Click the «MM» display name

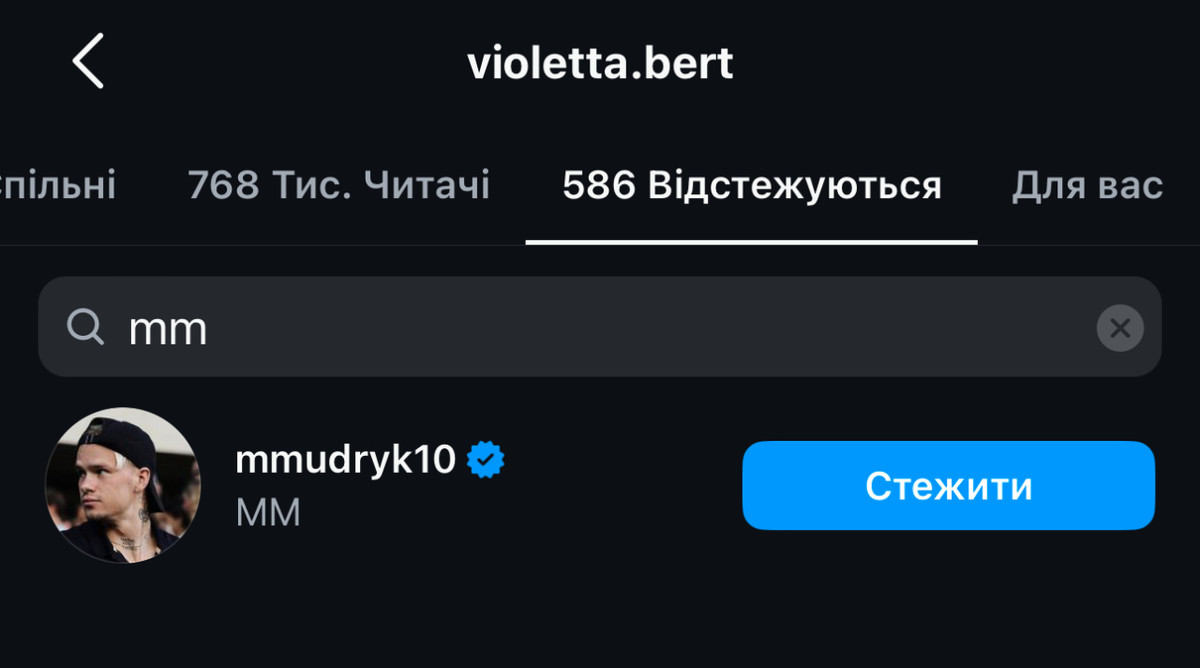click(x=268, y=513)
